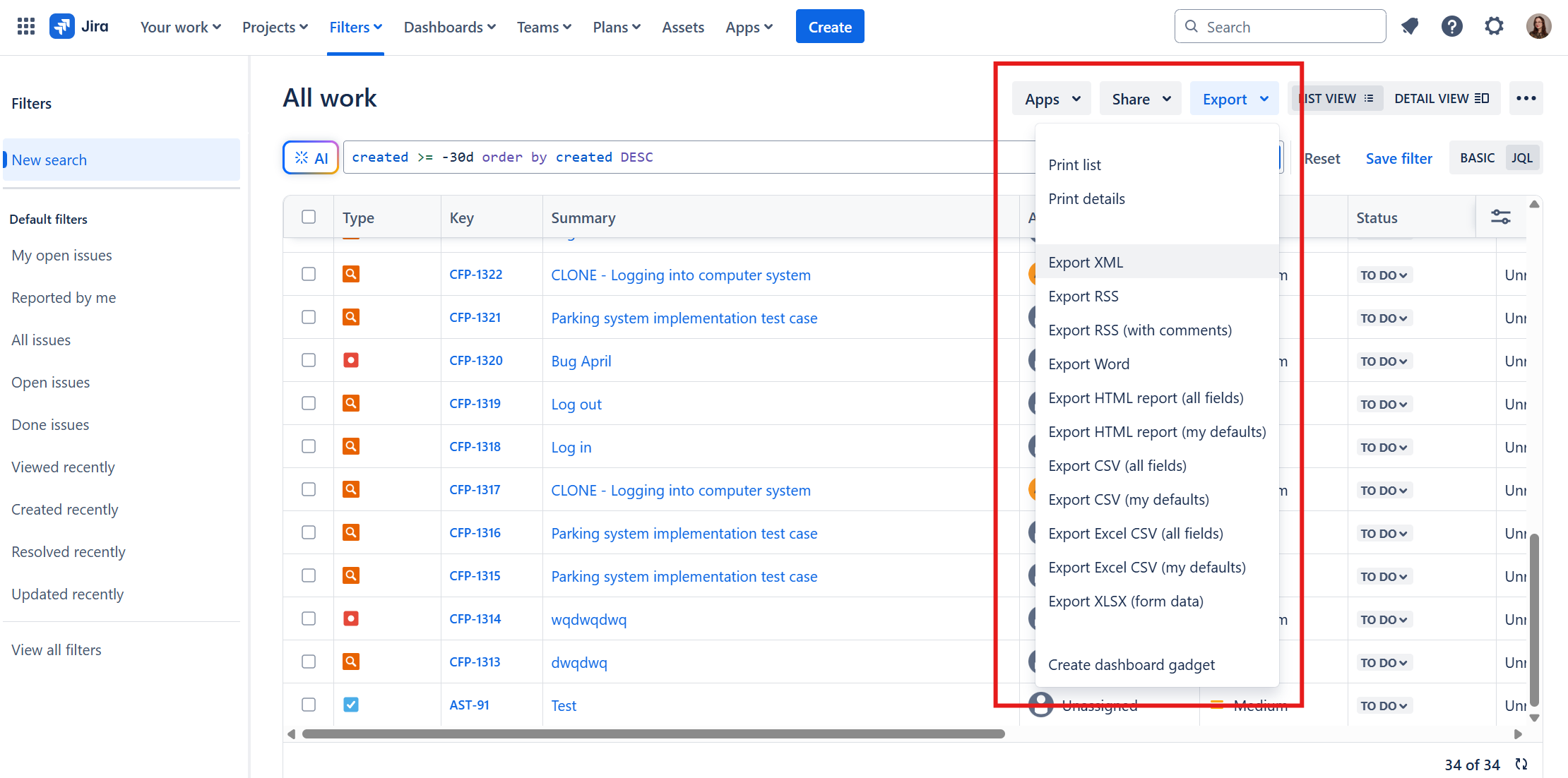Click the refresh results icon
The image size is (1568, 778).
point(1521,764)
